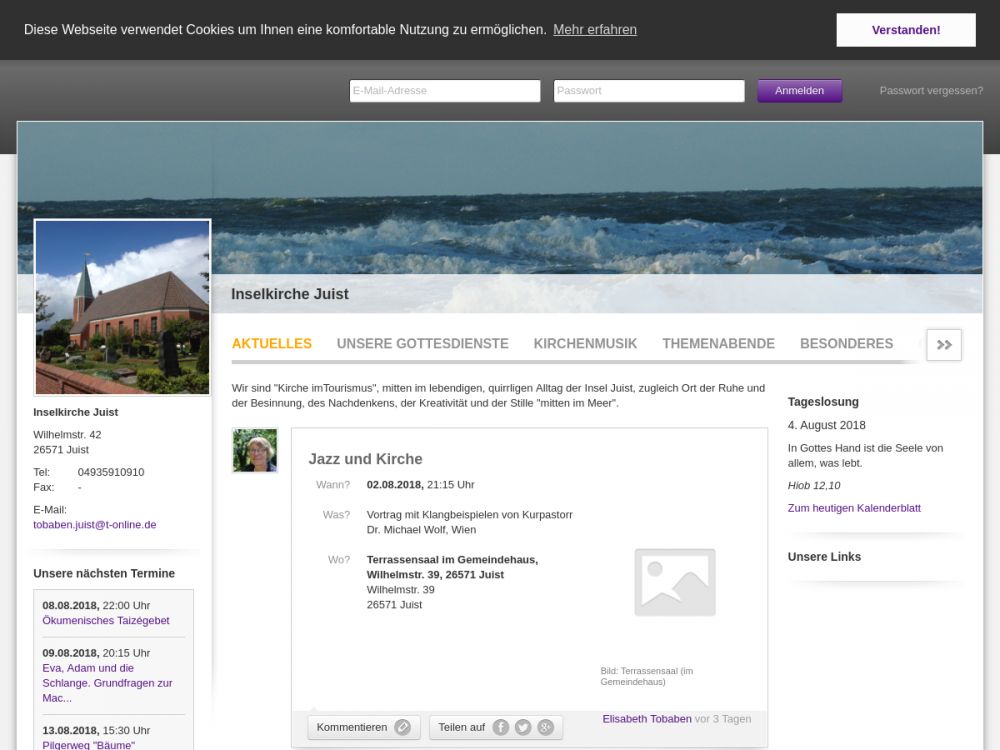This screenshot has width=1000, height=750.
Task: Focus the E-Mail-Adresse input field
Action: [444, 91]
